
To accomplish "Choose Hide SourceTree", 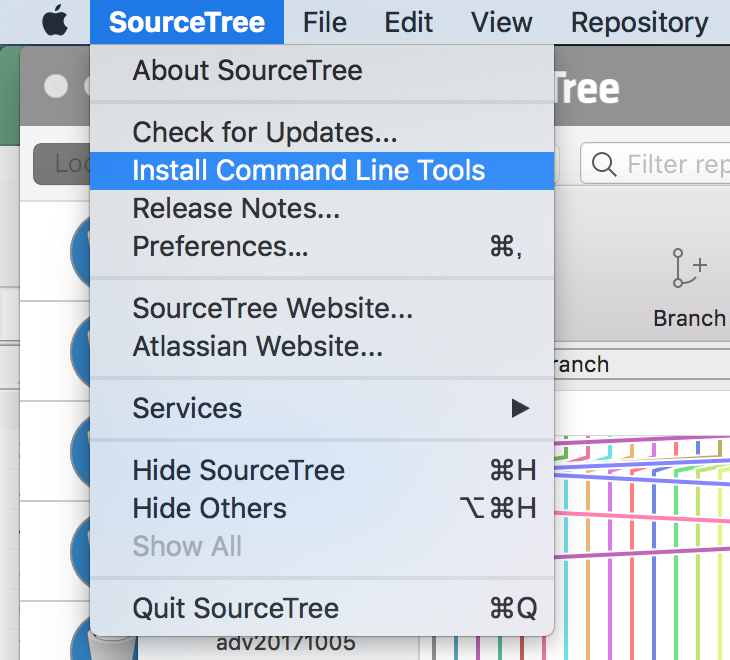I will pyautogui.click(x=238, y=470).
